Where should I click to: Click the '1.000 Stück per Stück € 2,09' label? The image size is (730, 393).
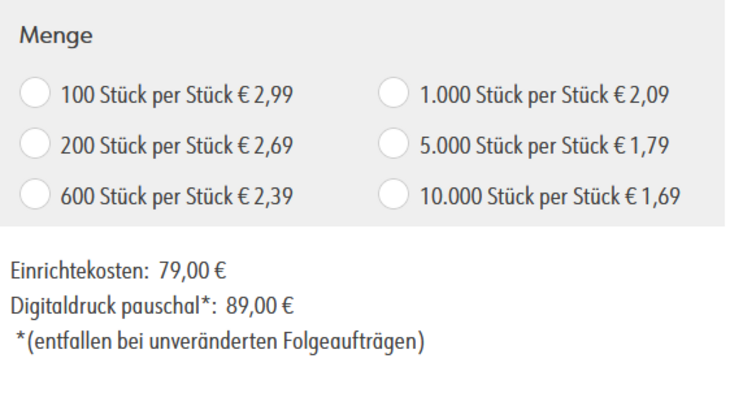click(x=544, y=95)
